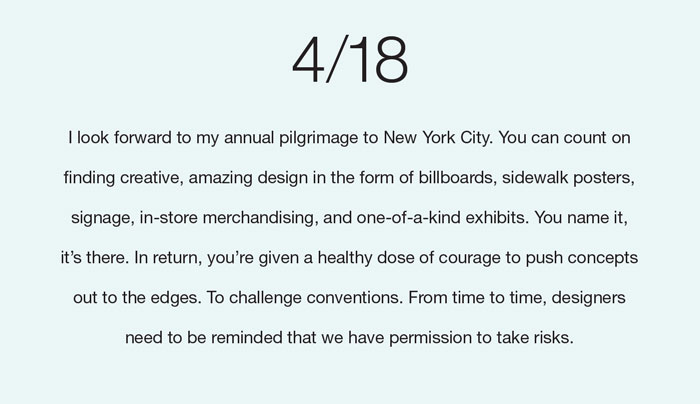Click the large 4/18 date heading
This screenshot has width=700, height=404.
click(x=350, y=59)
